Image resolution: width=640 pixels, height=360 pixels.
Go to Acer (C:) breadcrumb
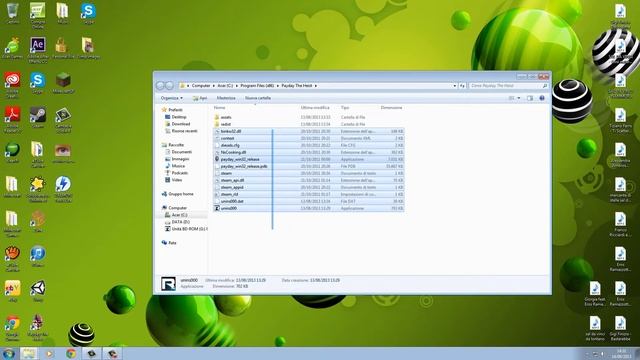click(x=225, y=86)
